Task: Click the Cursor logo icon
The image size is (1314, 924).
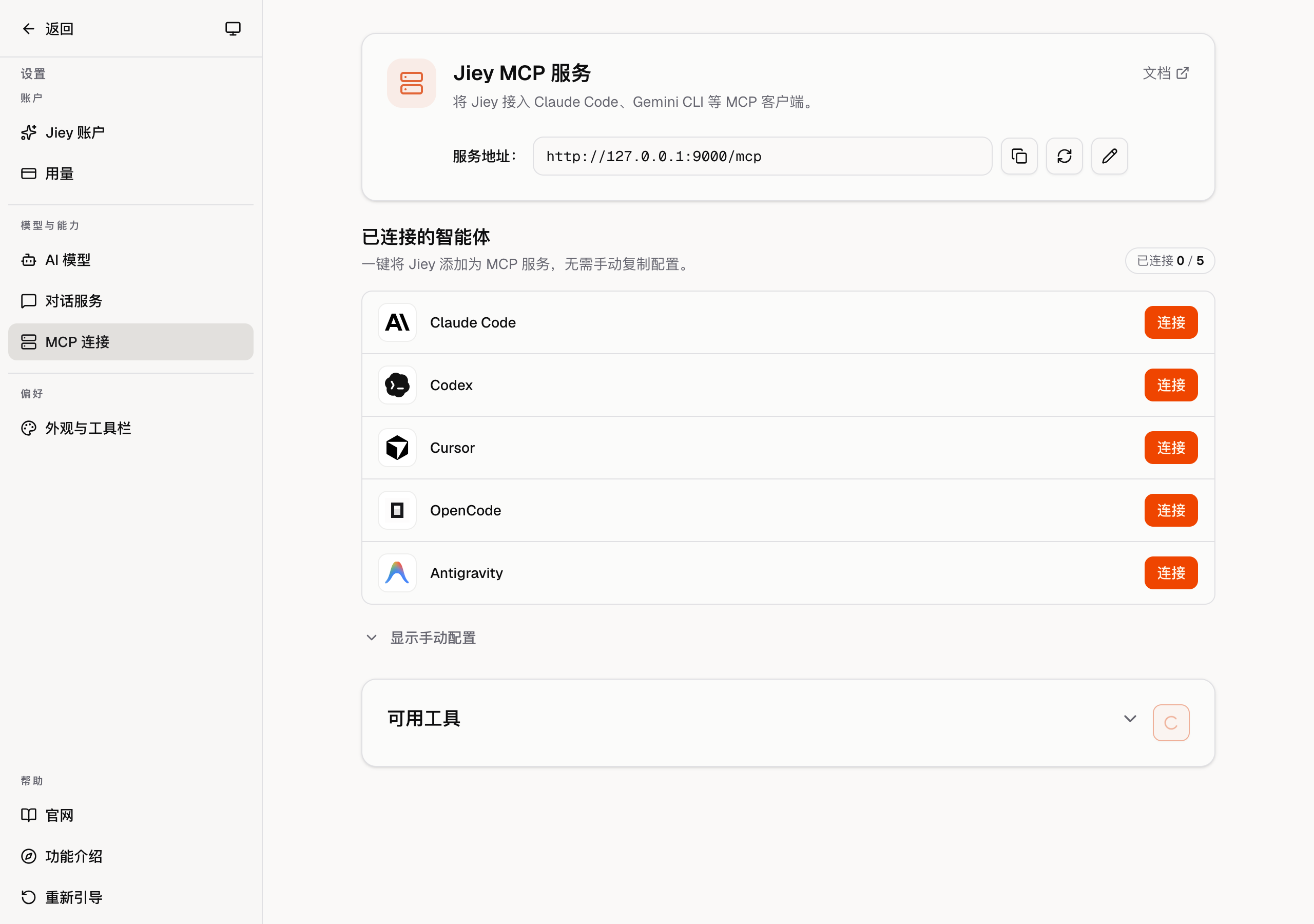Action: (397, 448)
